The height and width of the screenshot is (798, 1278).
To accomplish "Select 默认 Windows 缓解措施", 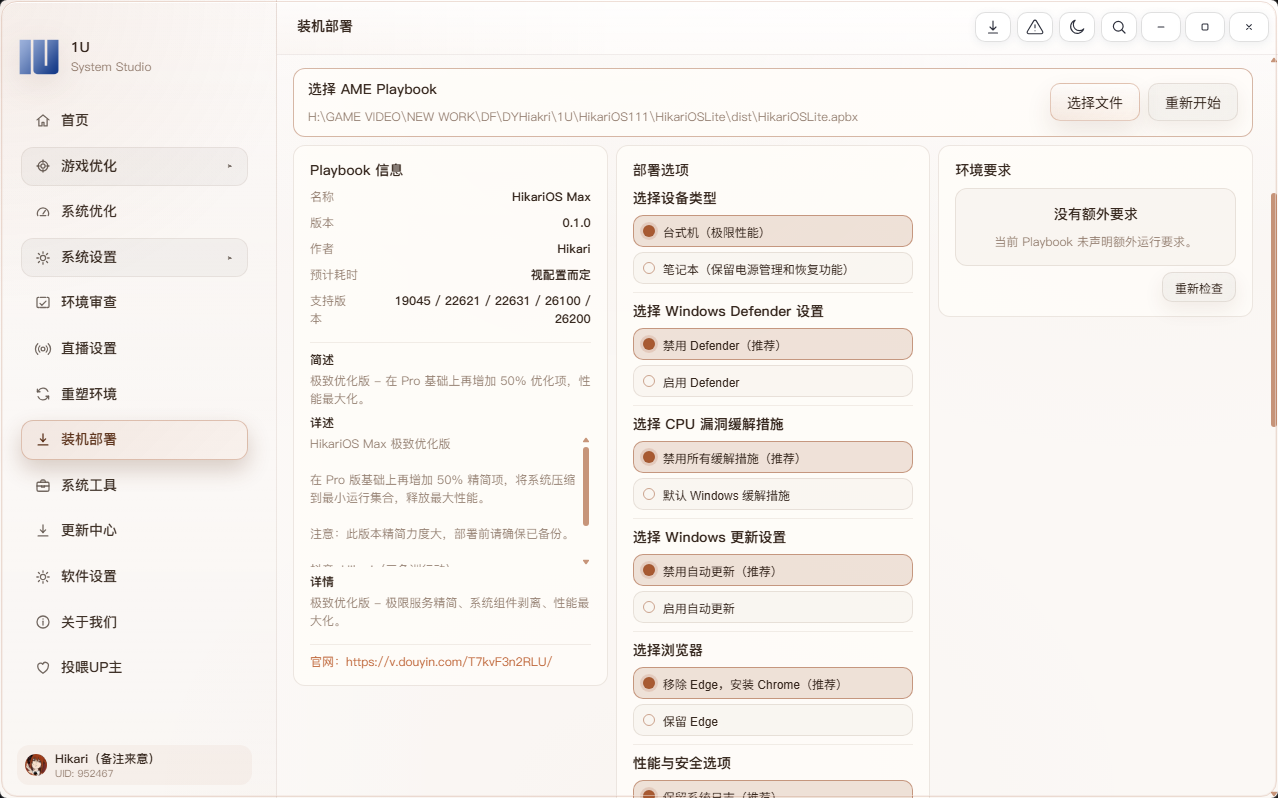I will 773,495.
